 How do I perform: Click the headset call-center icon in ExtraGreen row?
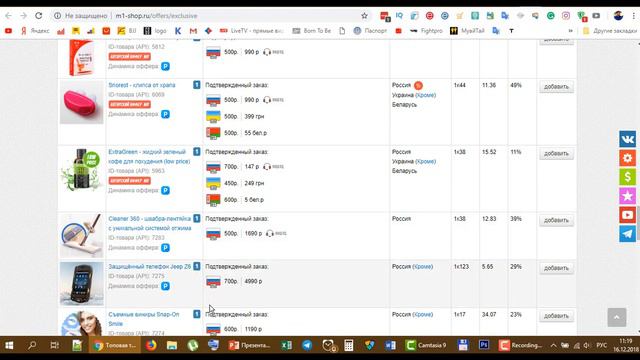[x=267, y=167]
